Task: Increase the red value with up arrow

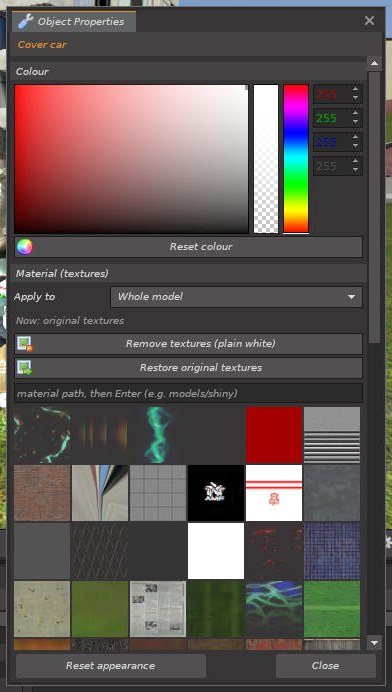Action: (355, 90)
